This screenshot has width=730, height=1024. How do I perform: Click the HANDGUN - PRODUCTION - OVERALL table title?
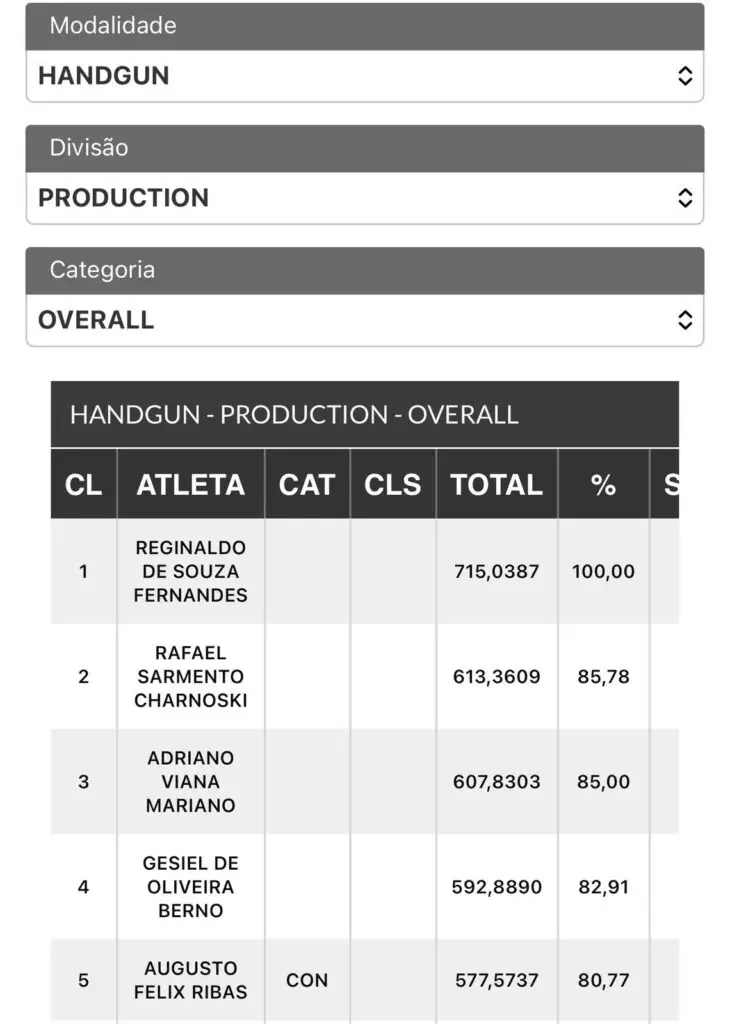[x=294, y=415]
